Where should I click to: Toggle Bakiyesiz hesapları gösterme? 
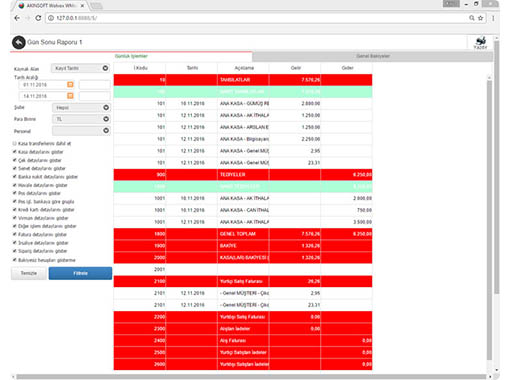pos(14,260)
